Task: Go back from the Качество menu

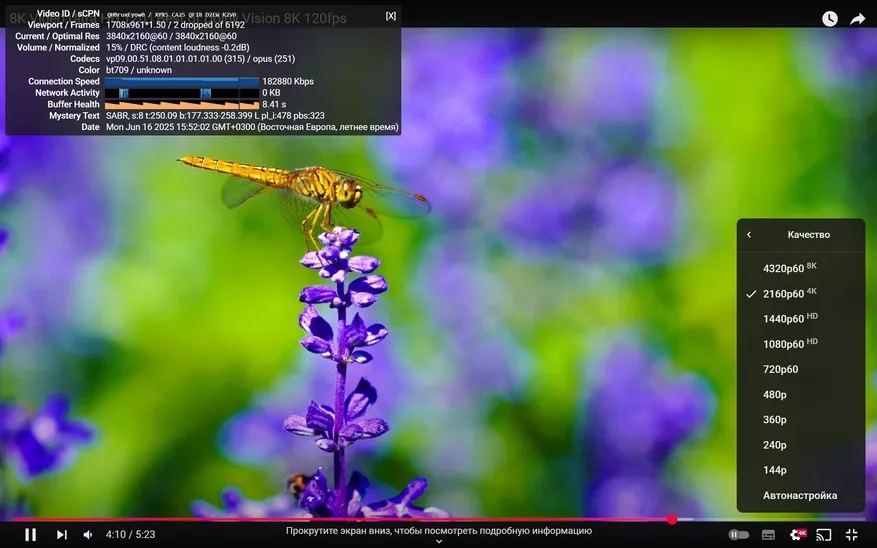Action: (749, 235)
